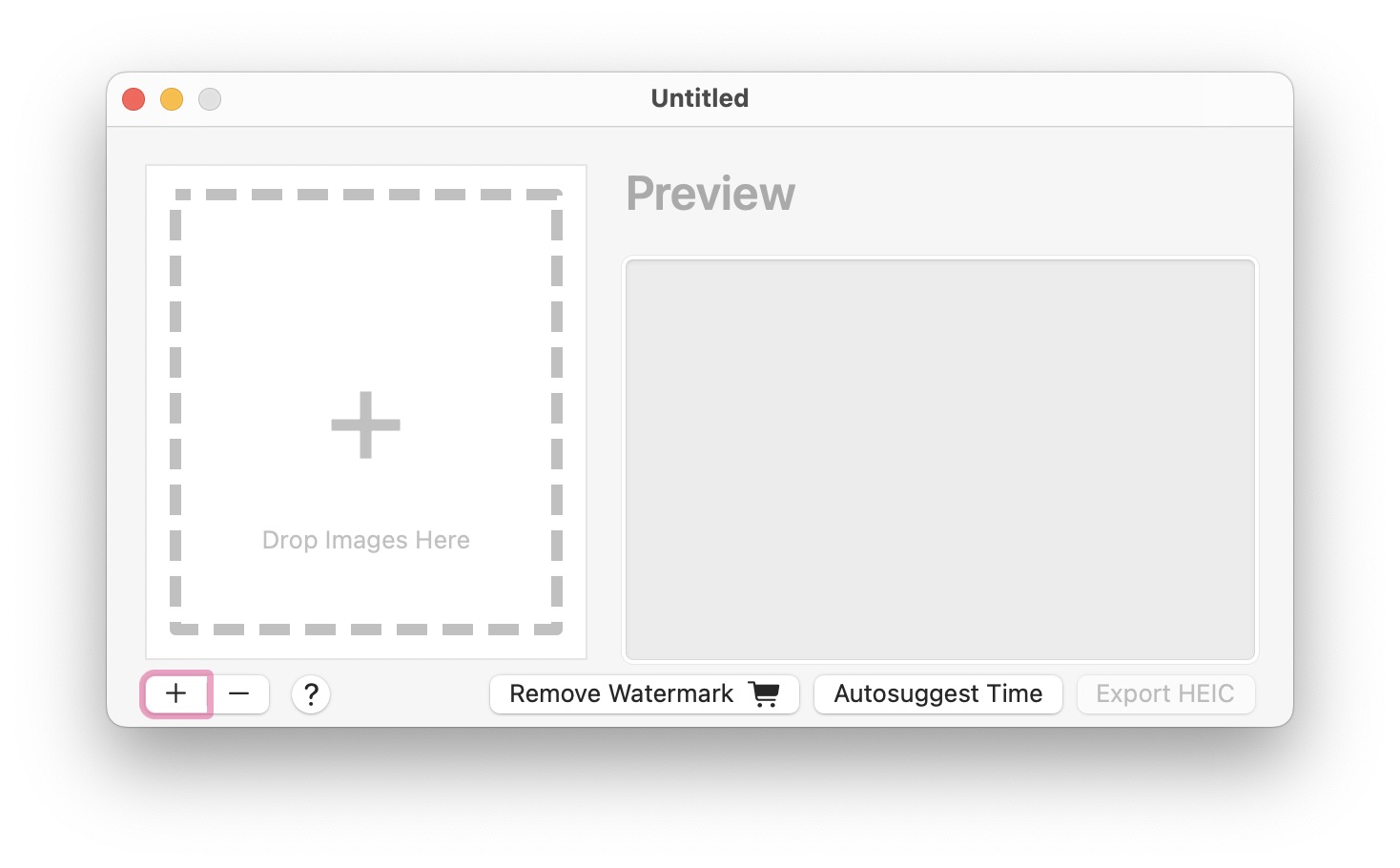1400x868 pixels.
Task: Click the Remove Watermark button
Action: click(x=644, y=693)
